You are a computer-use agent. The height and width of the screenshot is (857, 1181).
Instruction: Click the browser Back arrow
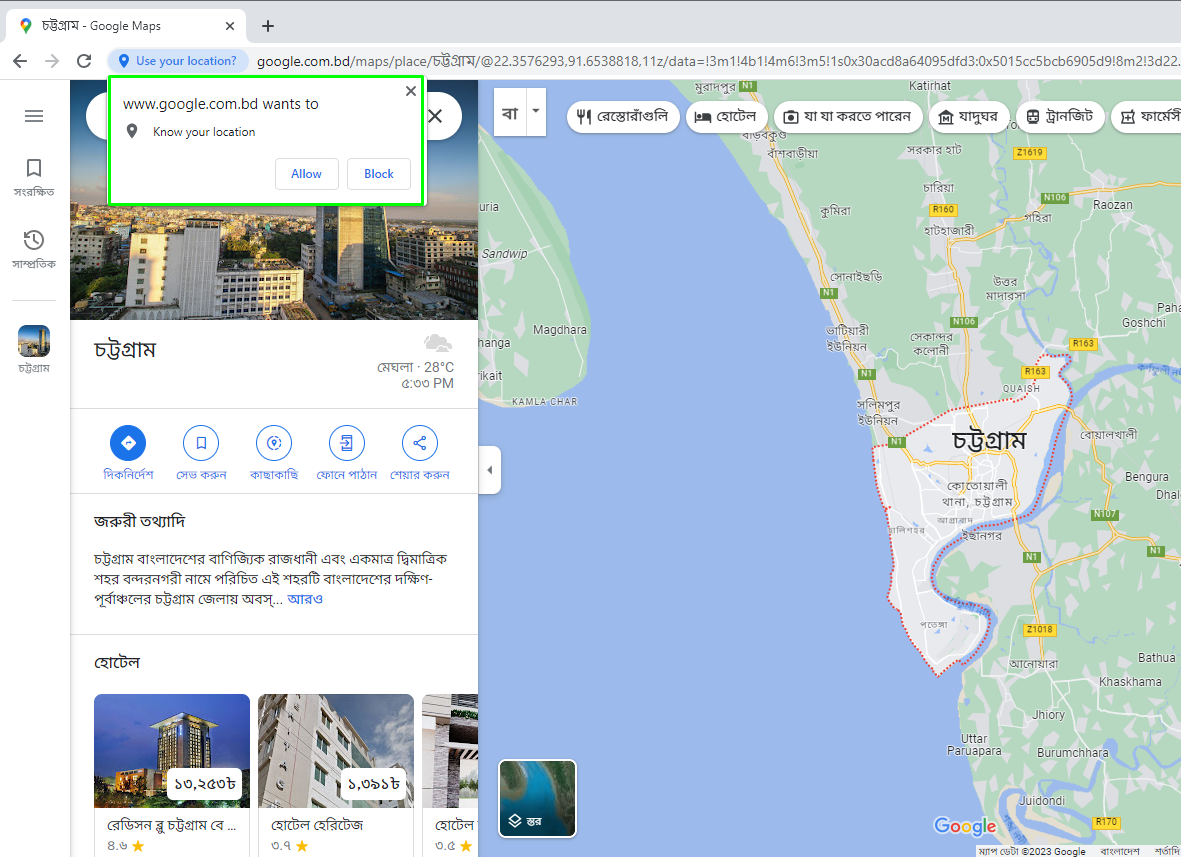pos(20,61)
